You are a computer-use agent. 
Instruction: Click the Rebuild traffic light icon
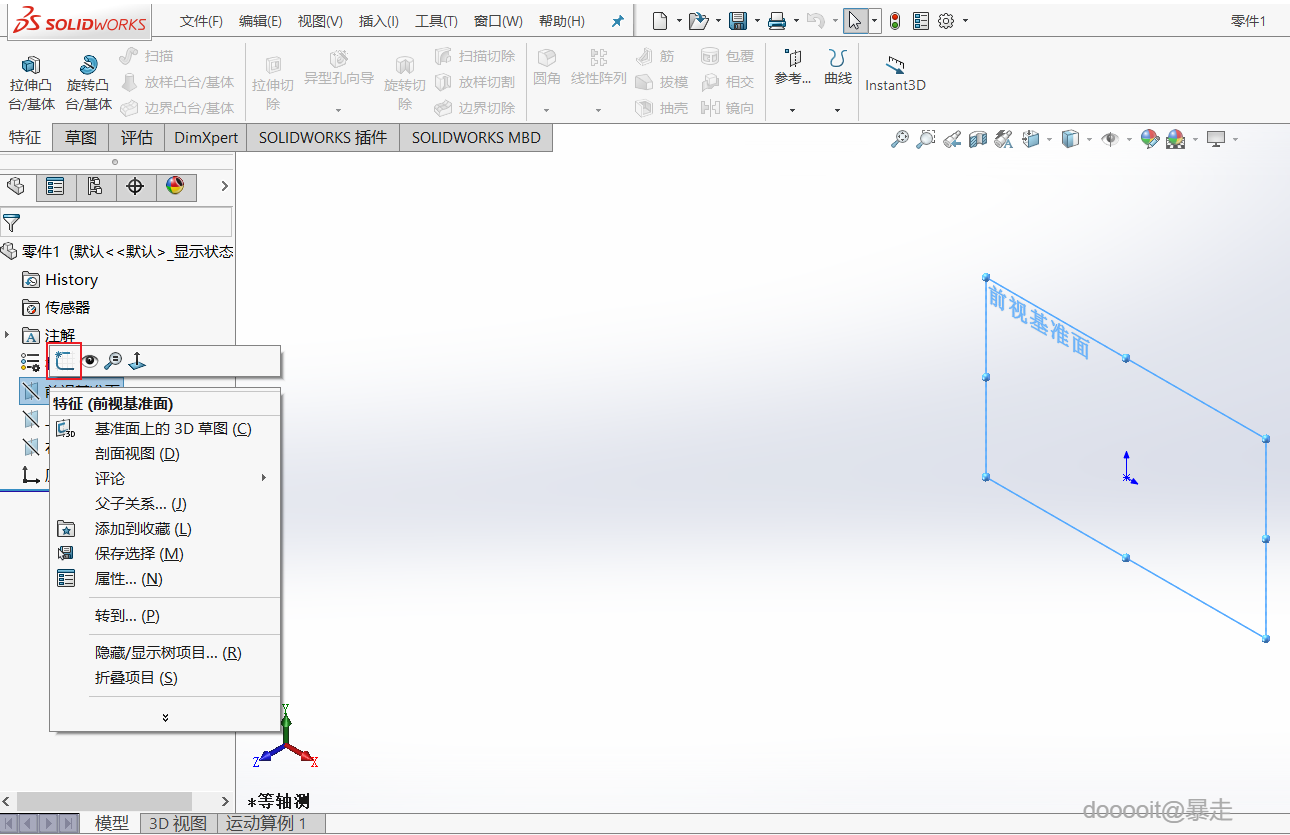click(895, 21)
